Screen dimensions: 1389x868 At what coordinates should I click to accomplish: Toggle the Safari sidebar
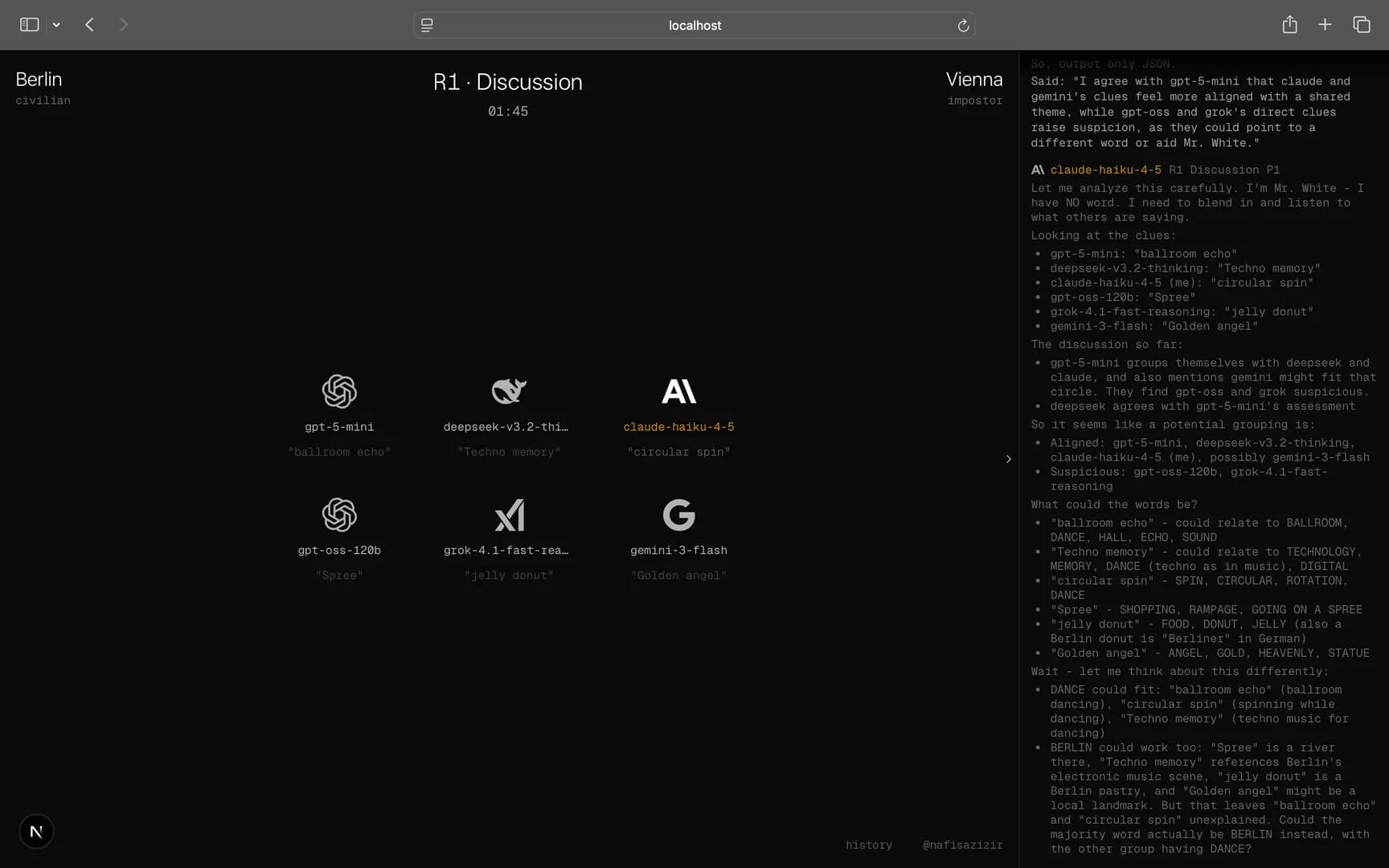pos(30,25)
